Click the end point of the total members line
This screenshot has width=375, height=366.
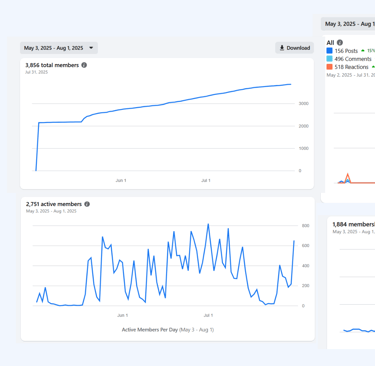(x=291, y=84)
